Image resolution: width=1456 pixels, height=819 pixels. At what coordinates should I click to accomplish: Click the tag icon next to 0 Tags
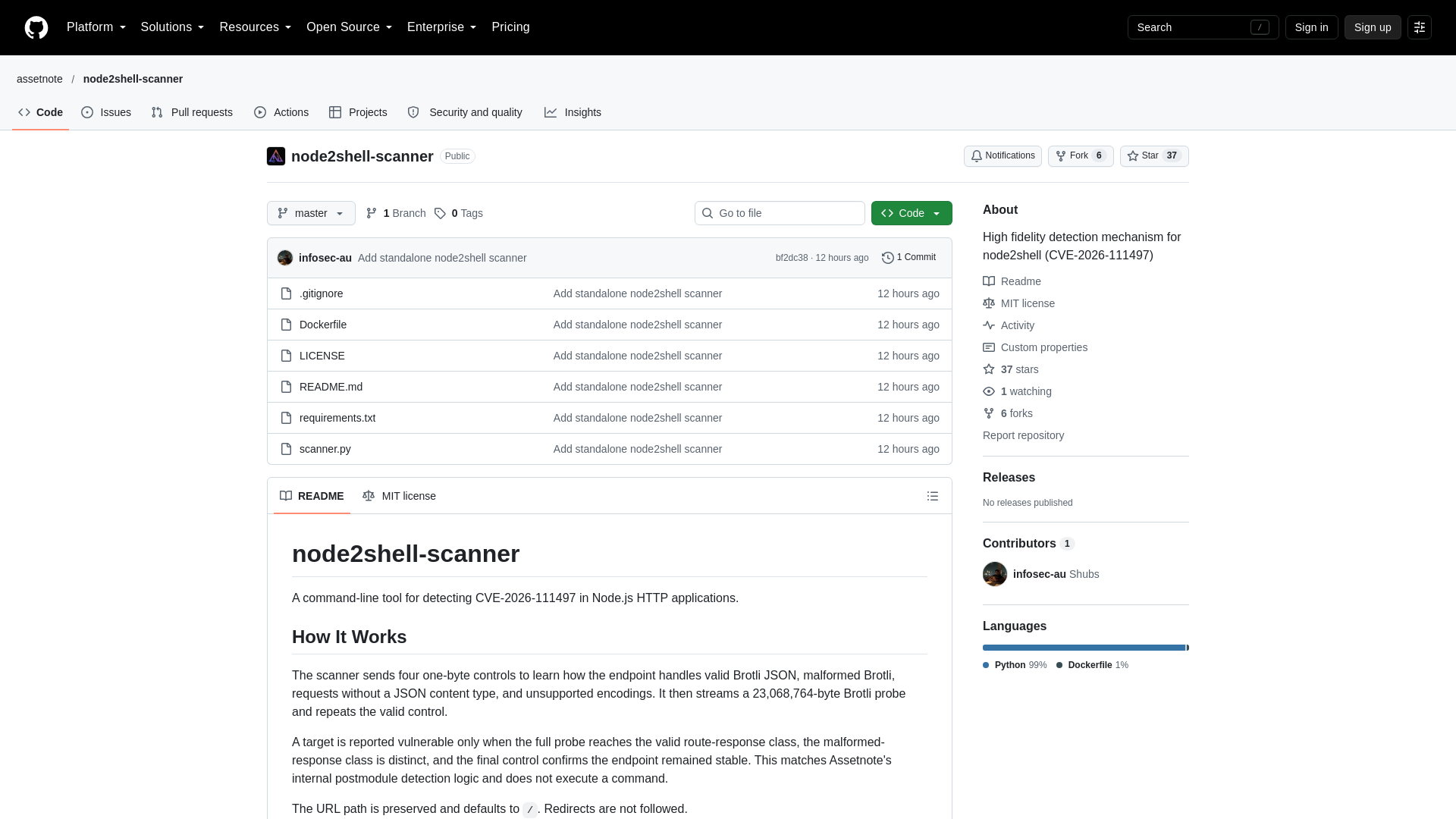click(x=440, y=213)
